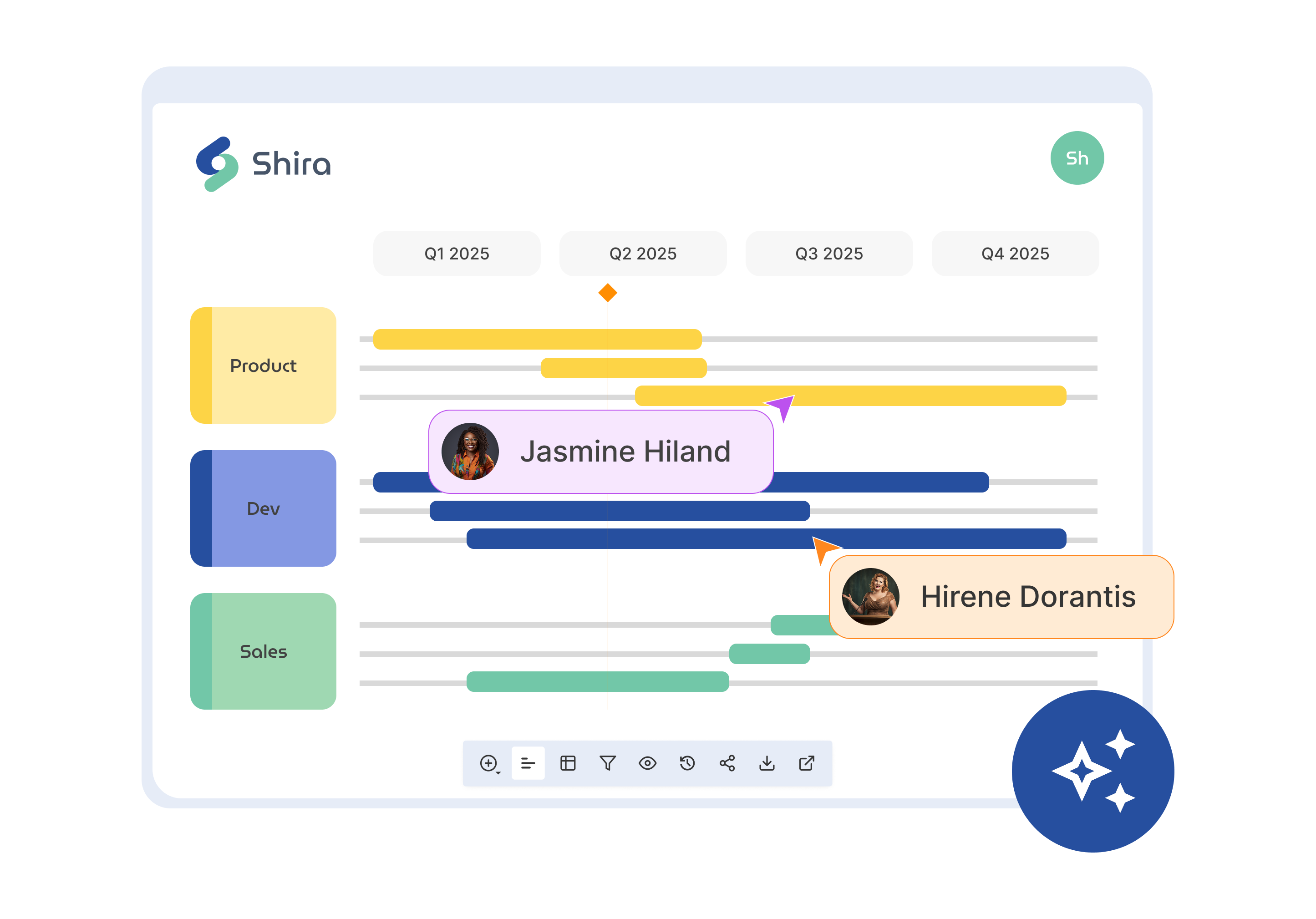Click the Shira logo
1316x919 pixels.
pos(264,164)
